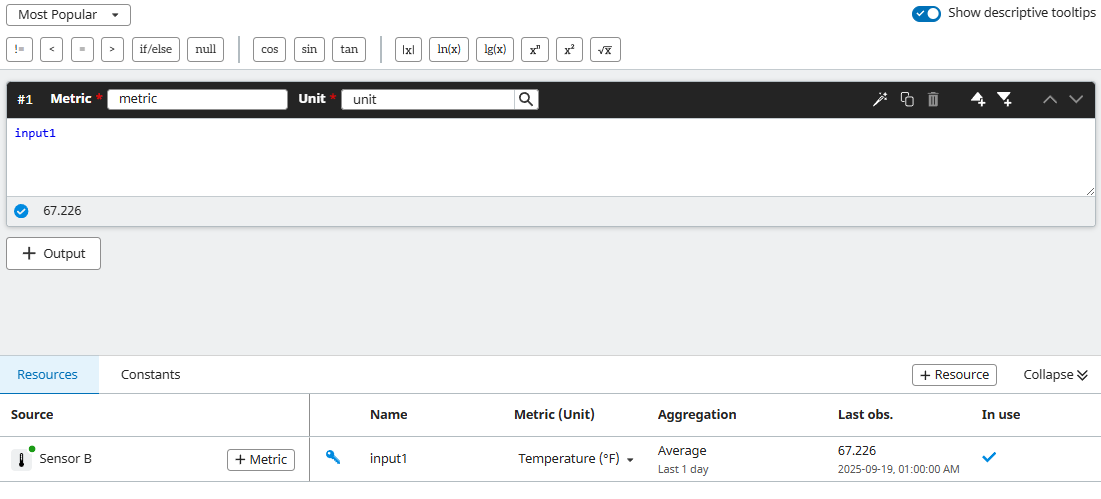Move output #1 up with the chevron
The width and height of the screenshot is (1101, 499).
pos(1050,99)
